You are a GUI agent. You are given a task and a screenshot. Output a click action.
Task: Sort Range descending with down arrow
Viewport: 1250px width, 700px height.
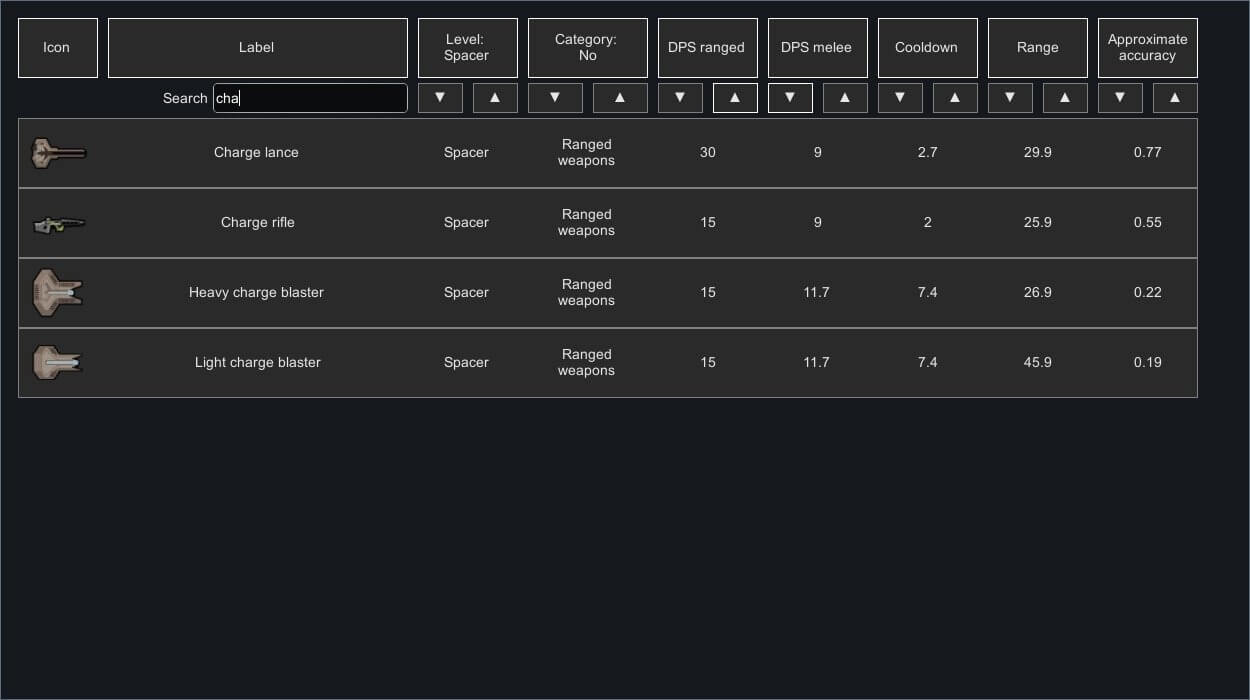[x=1010, y=98]
